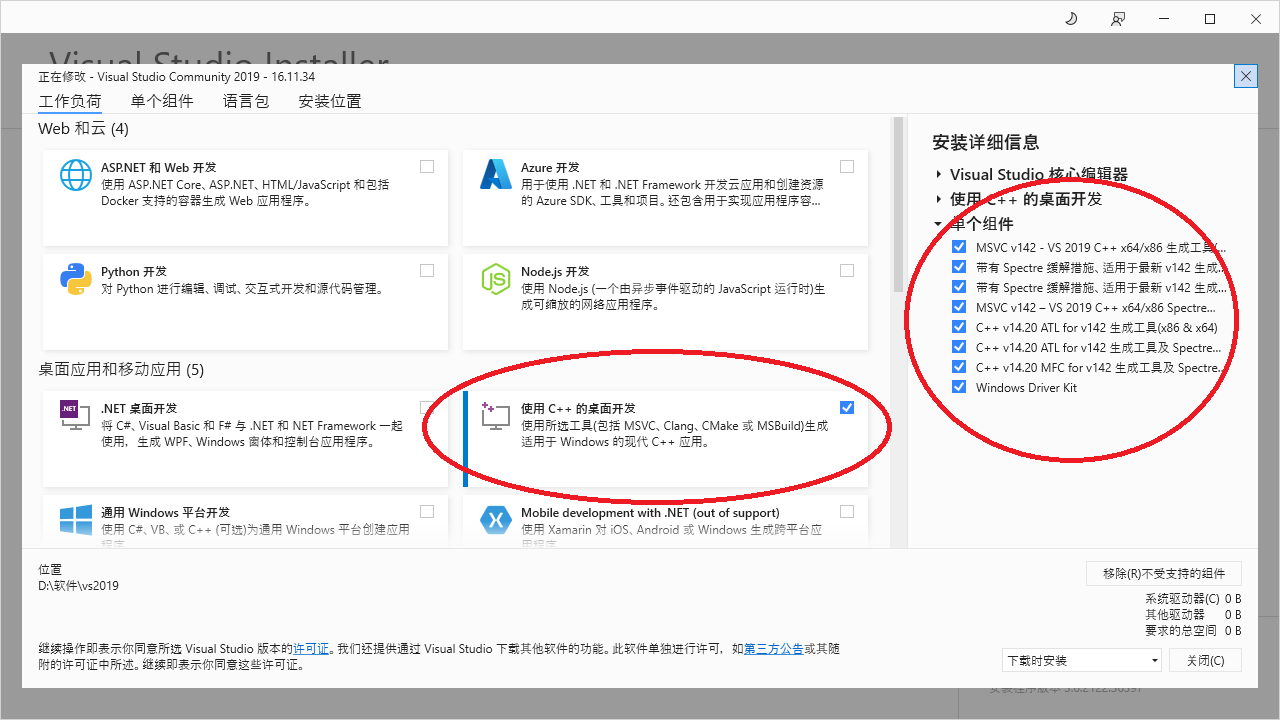1280x720 pixels.
Task: Click 移除(R)不受支持的组件 button
Action: pos(1164,573)
